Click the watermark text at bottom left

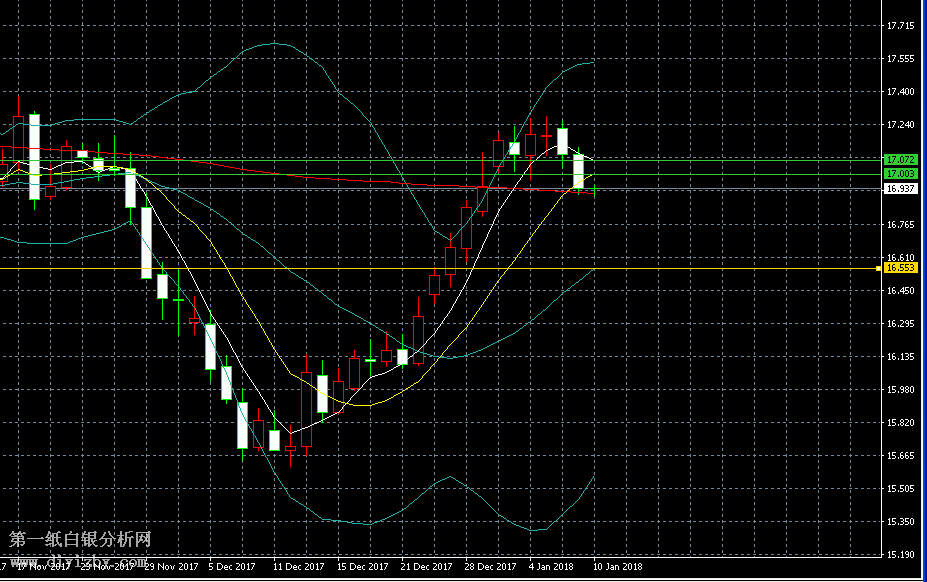[x=80, y=541]
